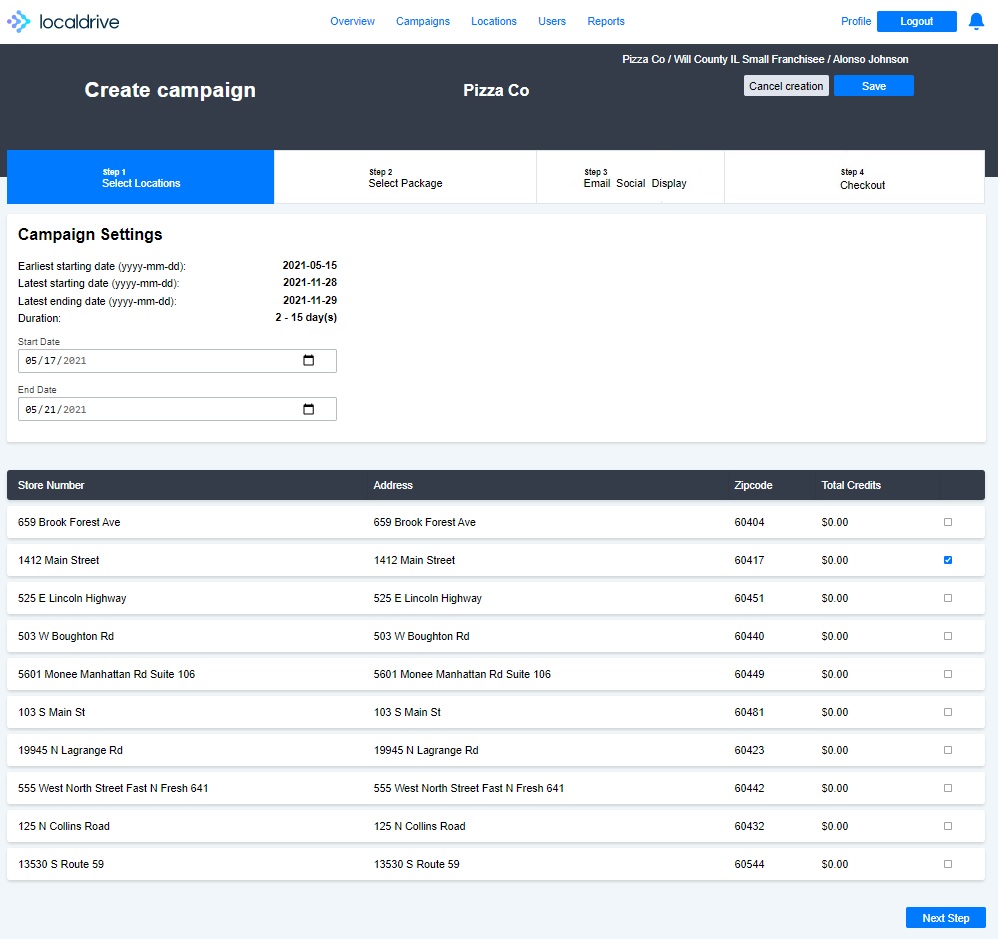998x939 pixels.
Task: Navigate to Users page
Action: 551,21
